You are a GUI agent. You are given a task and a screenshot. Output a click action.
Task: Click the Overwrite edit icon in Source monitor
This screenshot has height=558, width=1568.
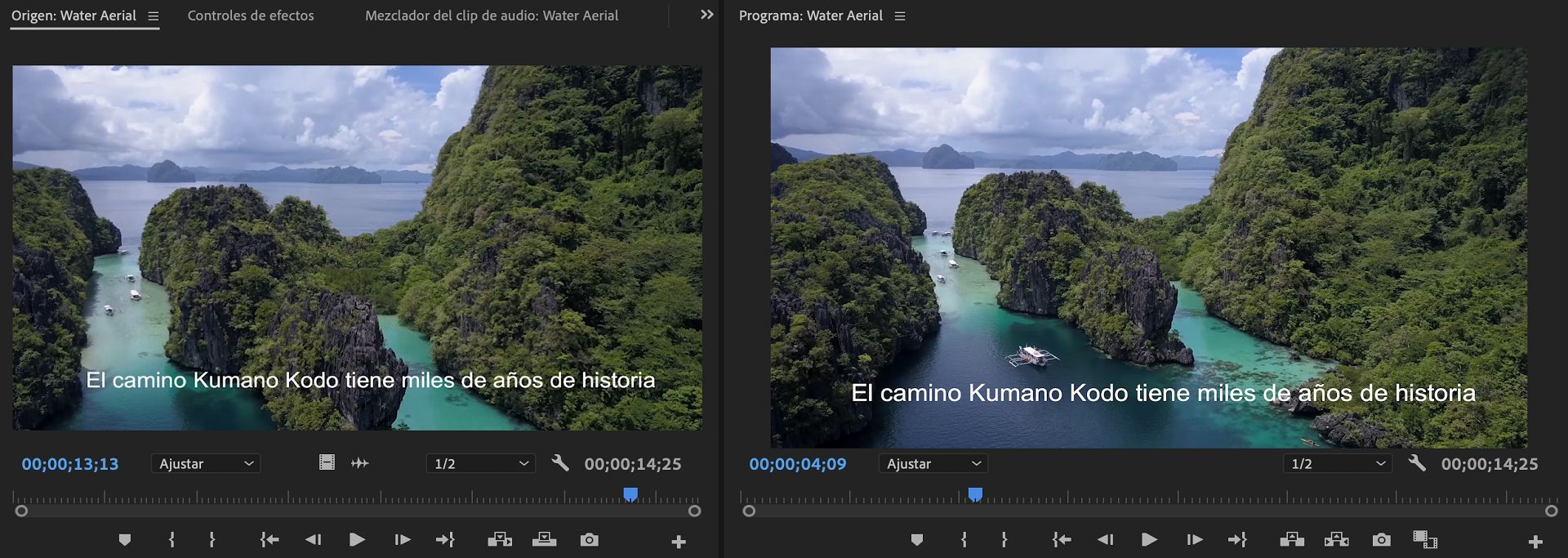544,540
